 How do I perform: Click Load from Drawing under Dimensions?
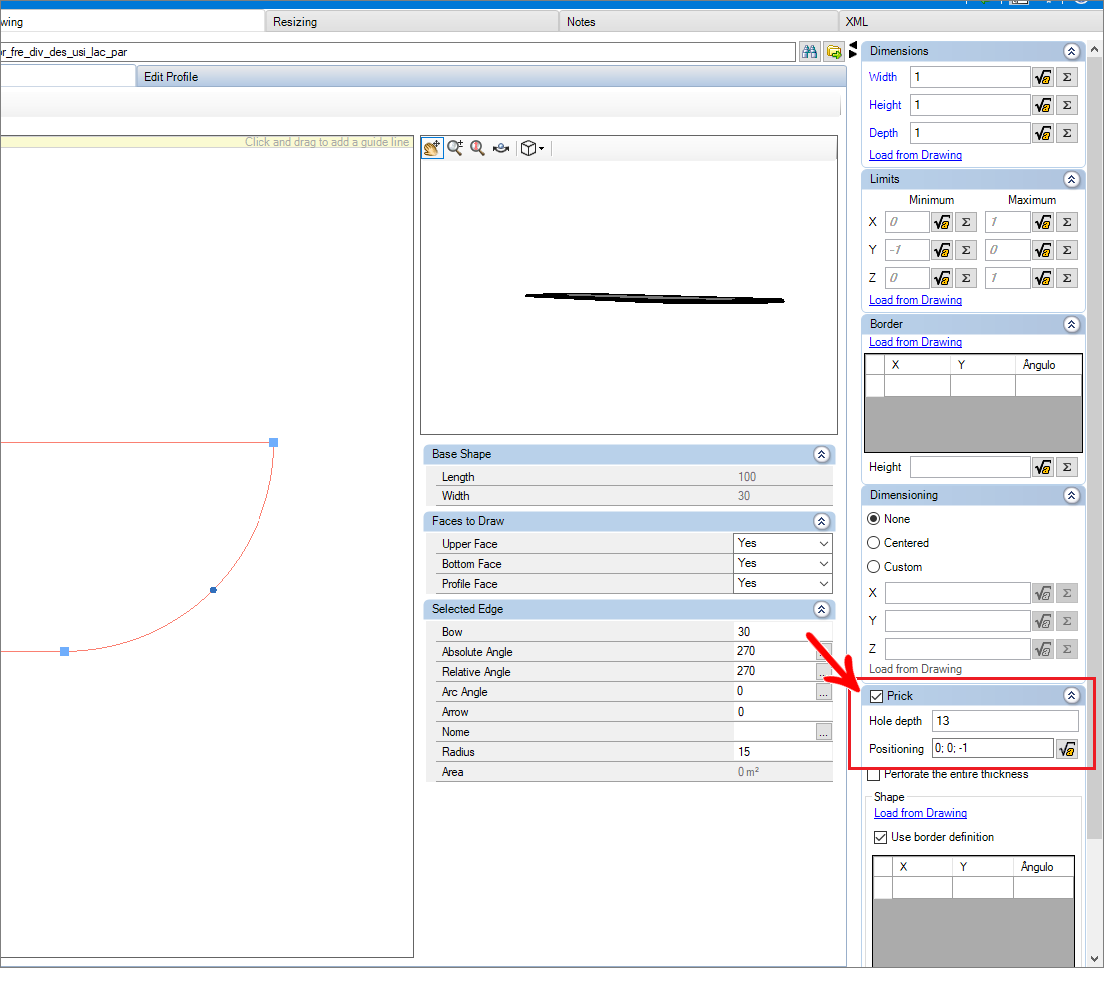click(915, 155)
